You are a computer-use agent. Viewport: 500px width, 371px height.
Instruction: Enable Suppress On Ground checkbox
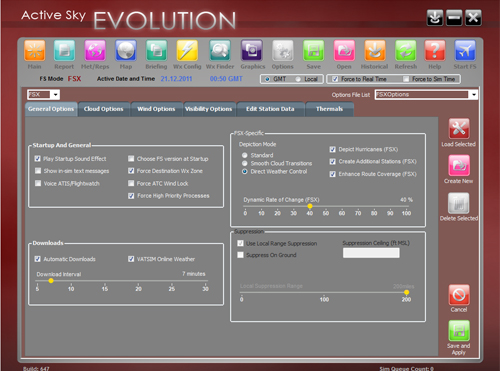coord(240,255)
